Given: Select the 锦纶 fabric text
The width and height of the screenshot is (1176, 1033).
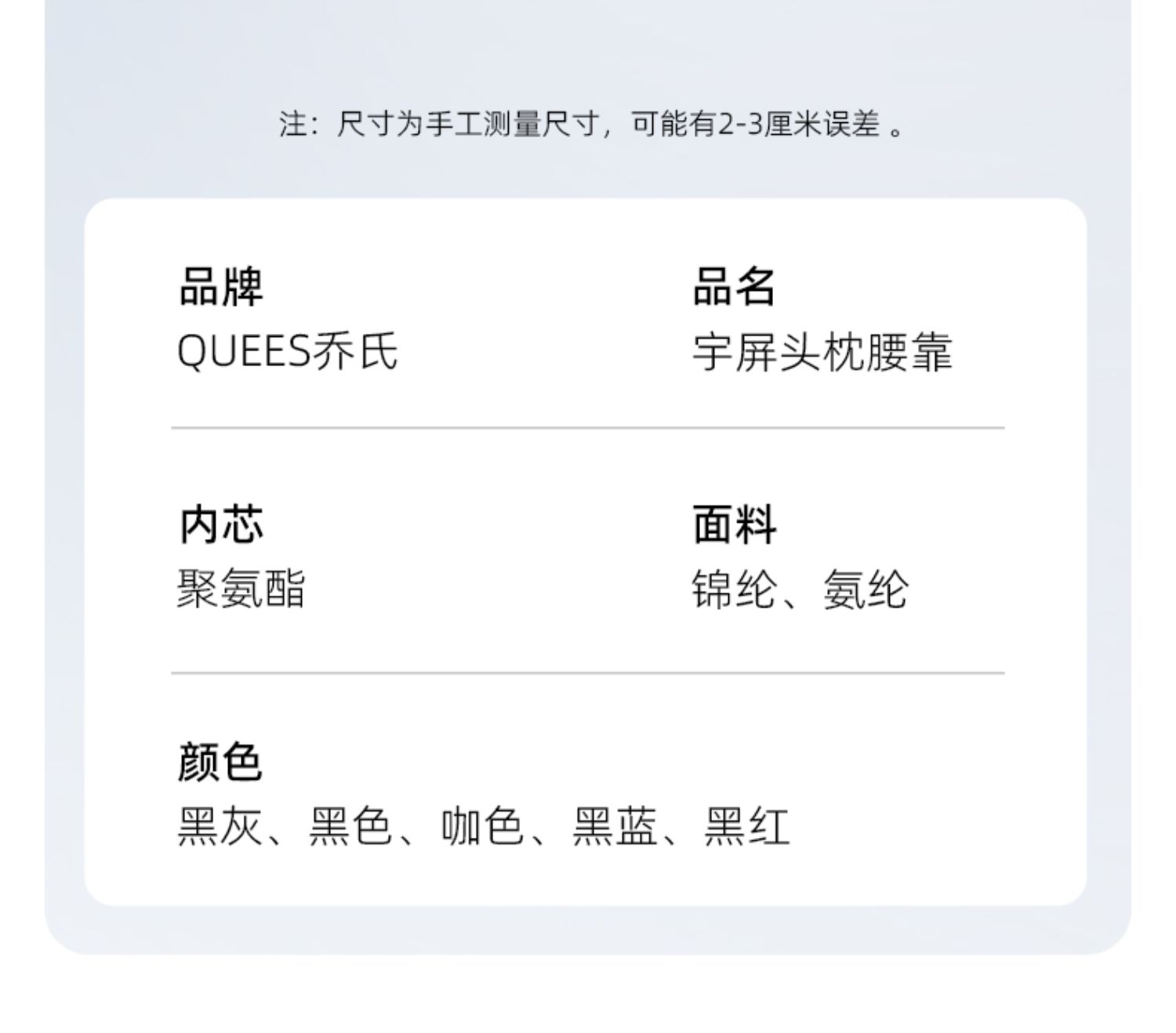Looking at the screenshot, I should click(734, 589).
